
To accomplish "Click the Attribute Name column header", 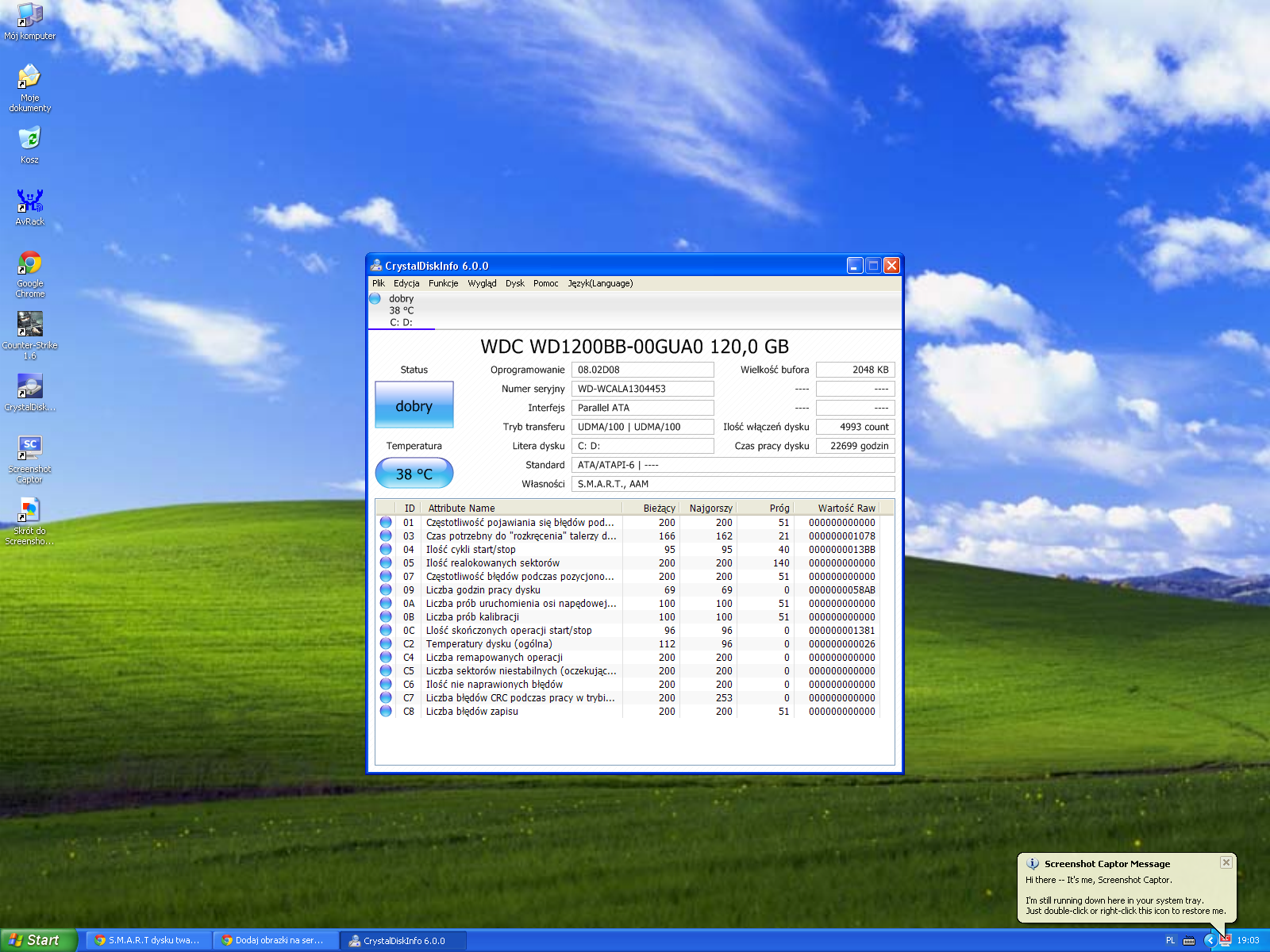I will click(x=522, y=508).
